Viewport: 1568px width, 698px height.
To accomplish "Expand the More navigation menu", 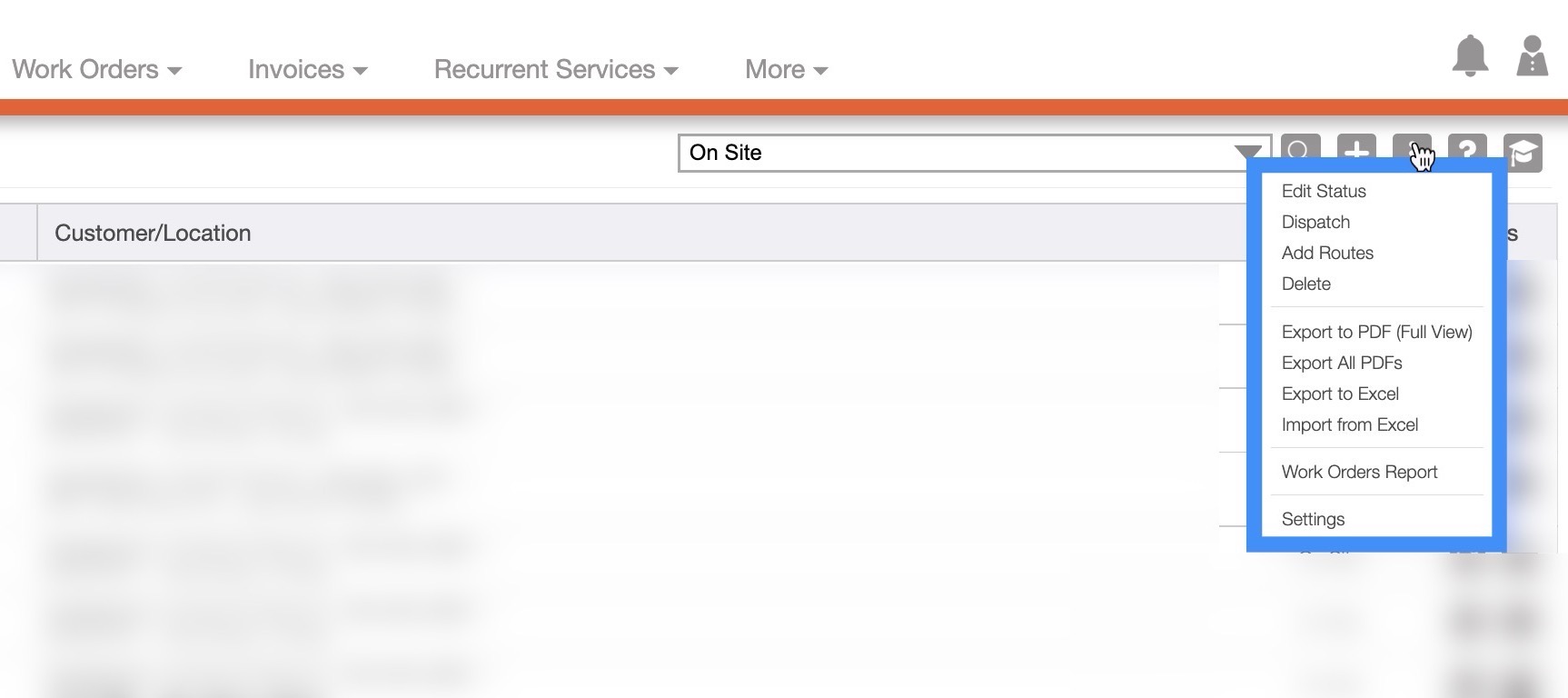I will [x=786, y=70].
